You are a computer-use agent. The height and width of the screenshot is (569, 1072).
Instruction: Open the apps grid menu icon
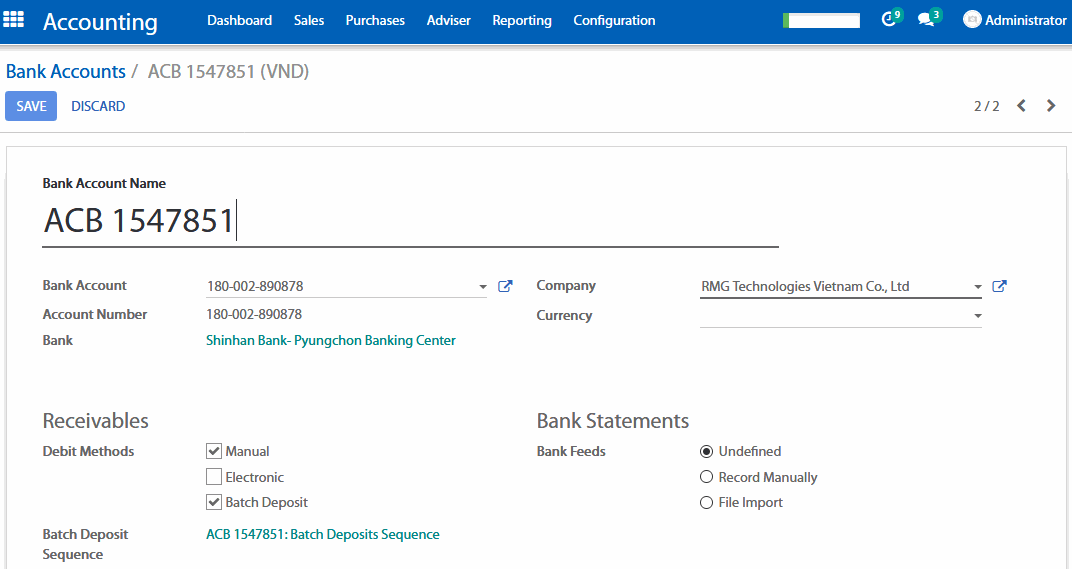(14, 20)
